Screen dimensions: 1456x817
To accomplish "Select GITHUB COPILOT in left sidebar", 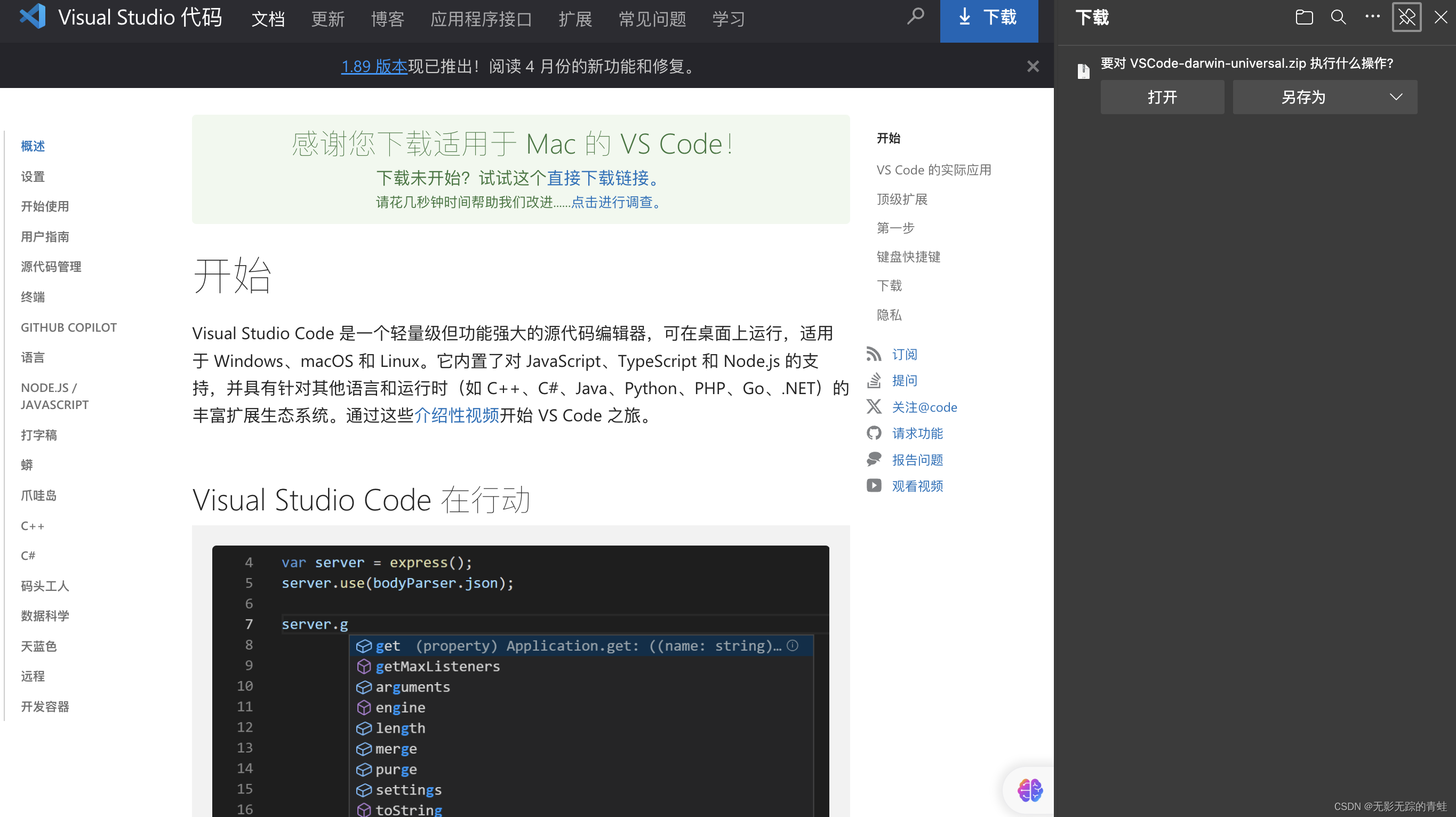I will coord(69,327).
